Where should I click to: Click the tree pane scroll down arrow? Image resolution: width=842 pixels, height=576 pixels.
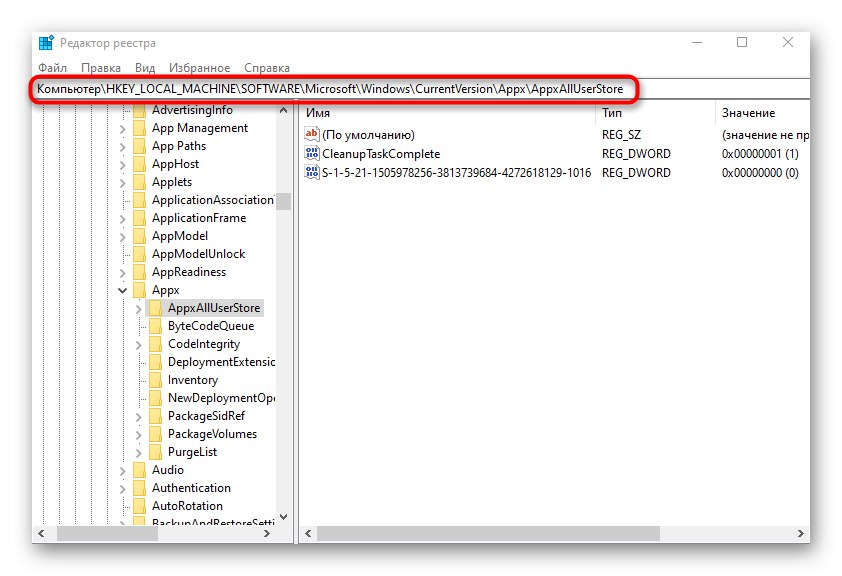pyautogui.click(x=284, y=517)
